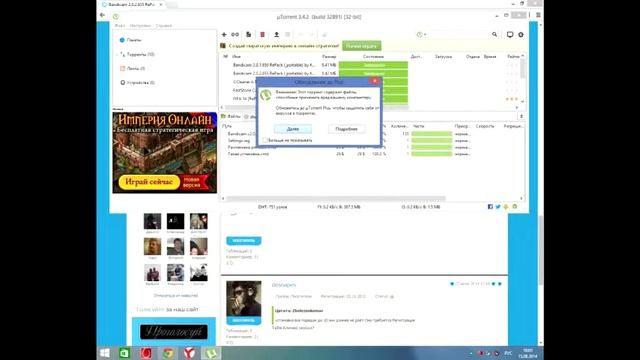
Task: Click the blue button under monkey avatar
Action: click(x=244, y=320)
